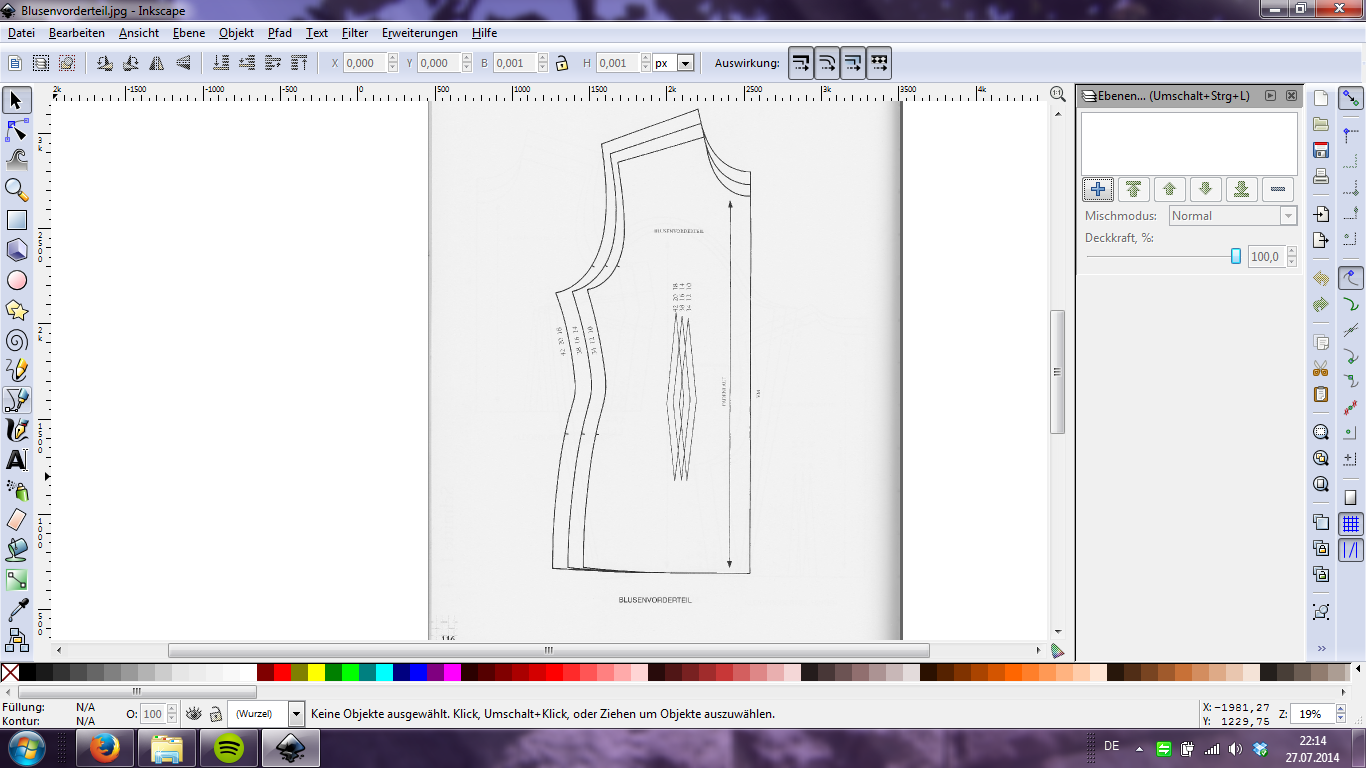Toggle current layer visibility eye in status bar
The image size is (1366, 768).
pos(193,714)
